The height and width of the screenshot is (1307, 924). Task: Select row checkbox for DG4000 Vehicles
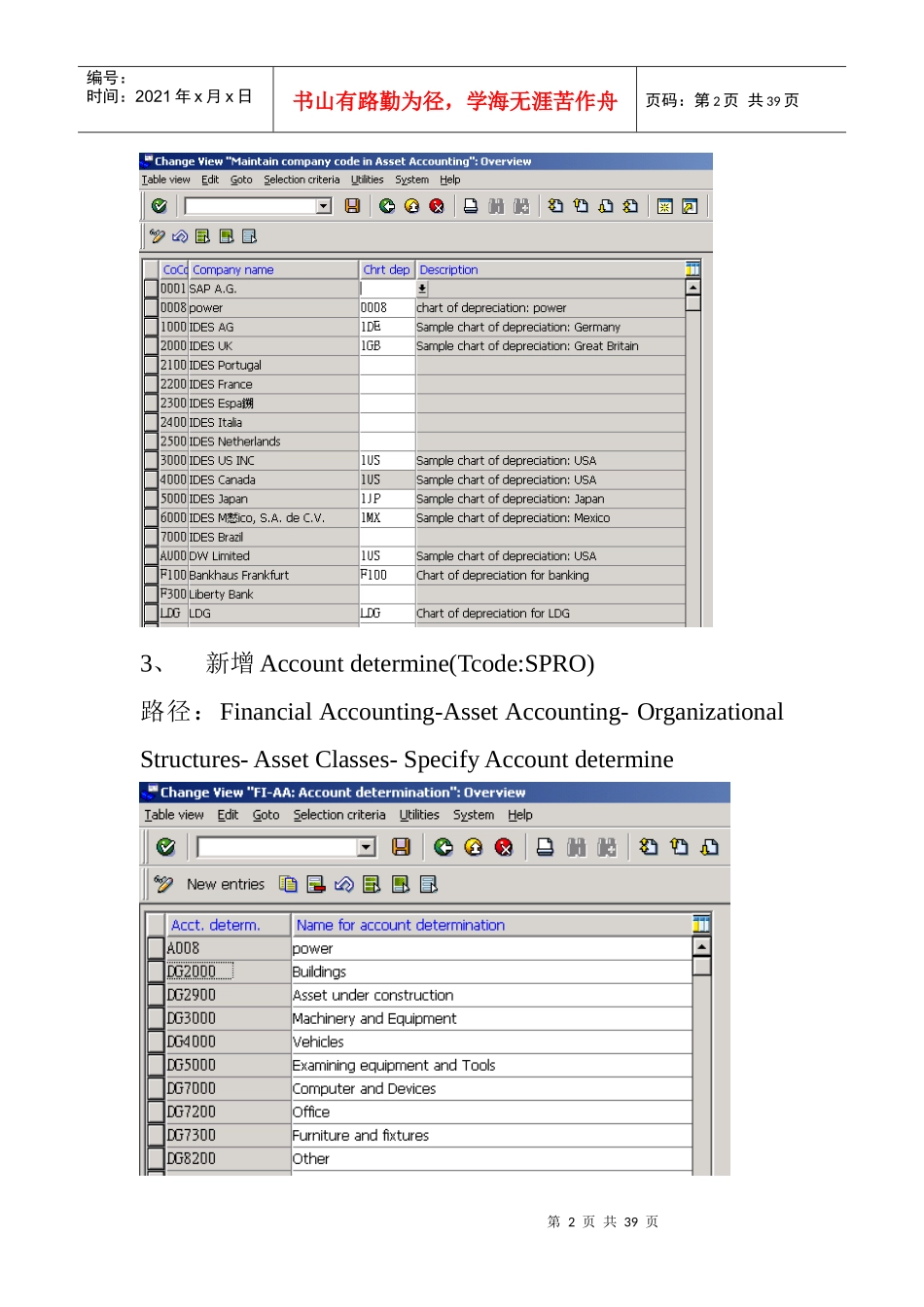pyautogui.click(x=156, y=1042)
